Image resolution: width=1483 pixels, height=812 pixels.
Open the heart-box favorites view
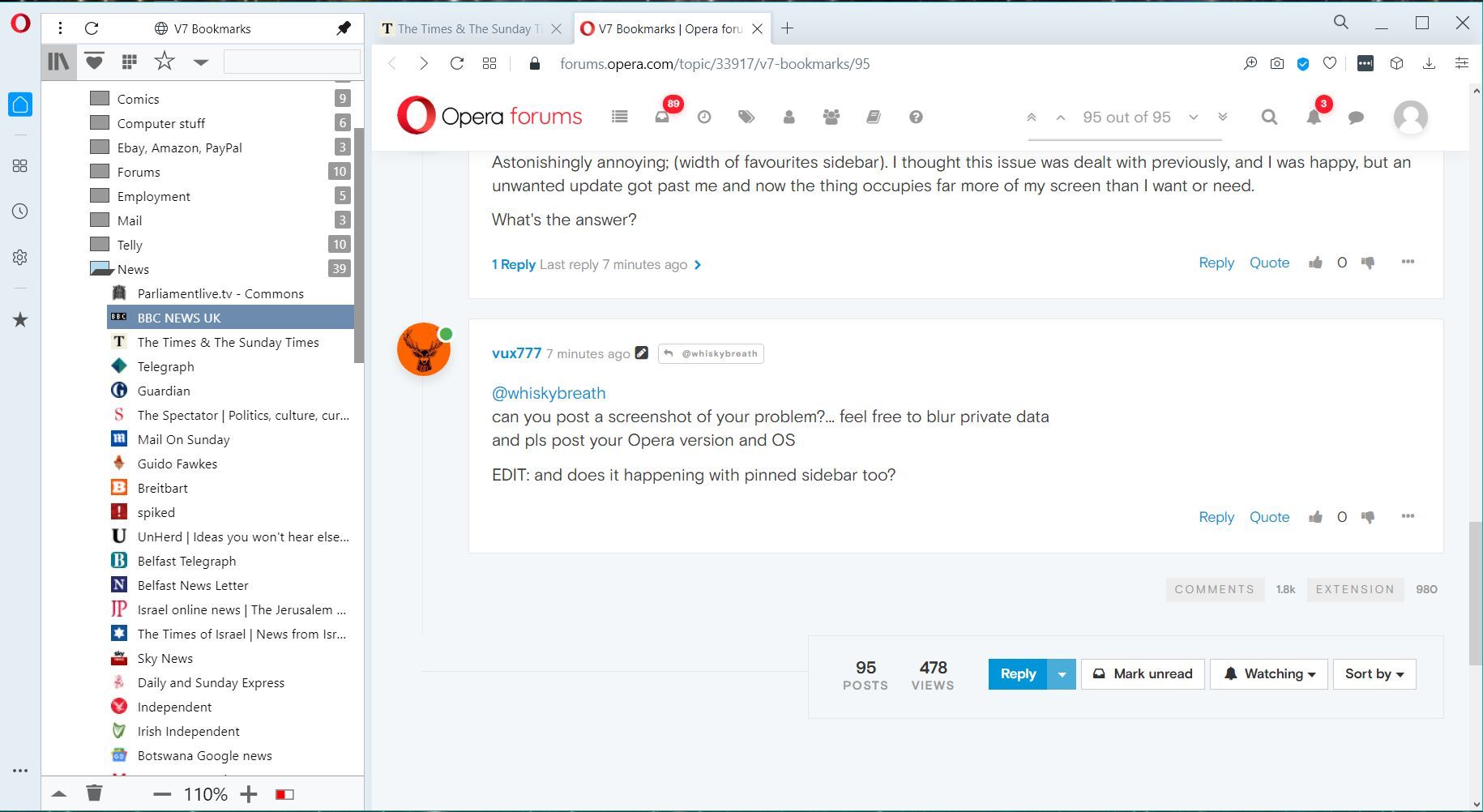[95, 62]
